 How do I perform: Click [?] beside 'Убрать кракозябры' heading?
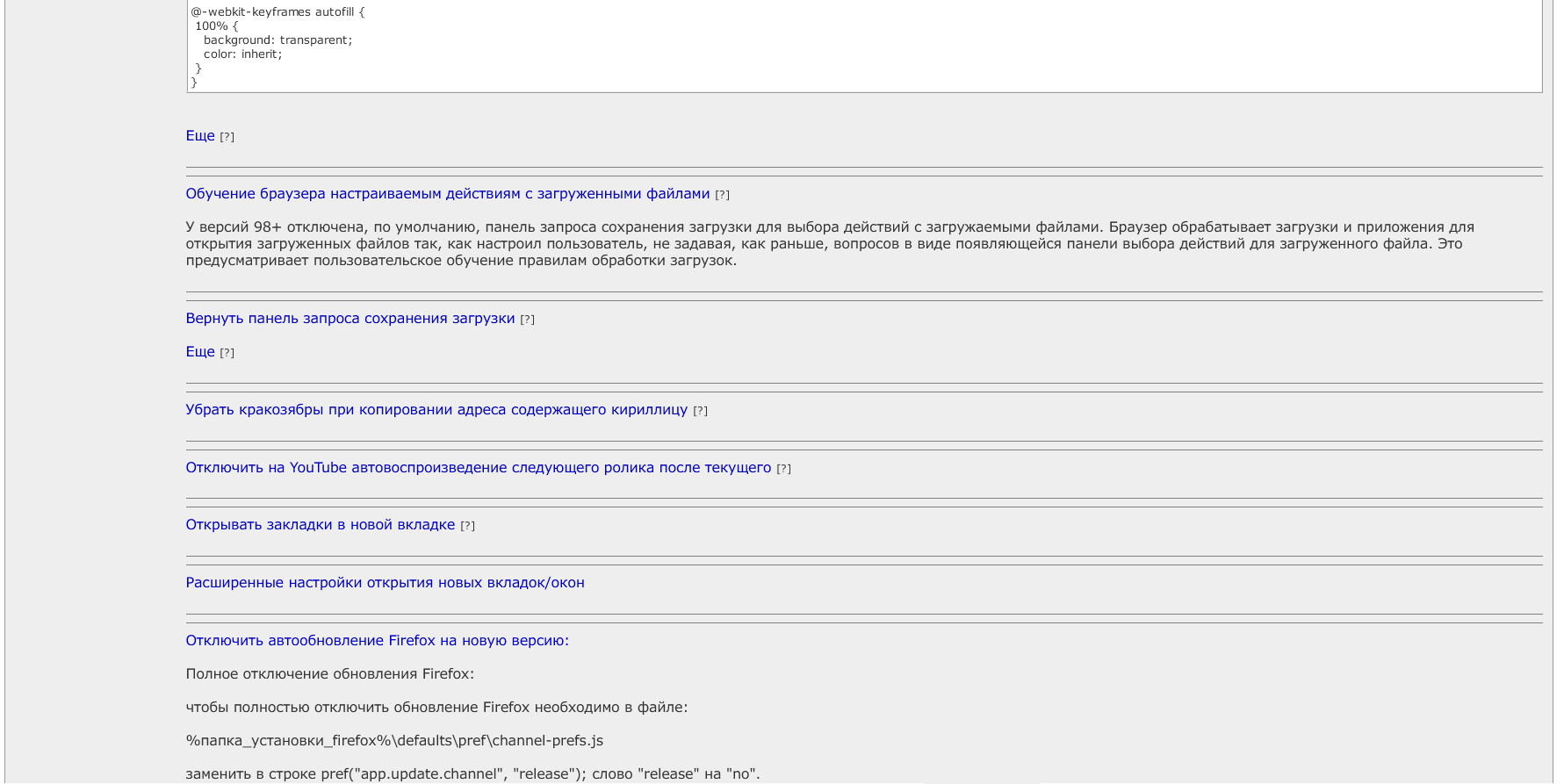point(700,411)
